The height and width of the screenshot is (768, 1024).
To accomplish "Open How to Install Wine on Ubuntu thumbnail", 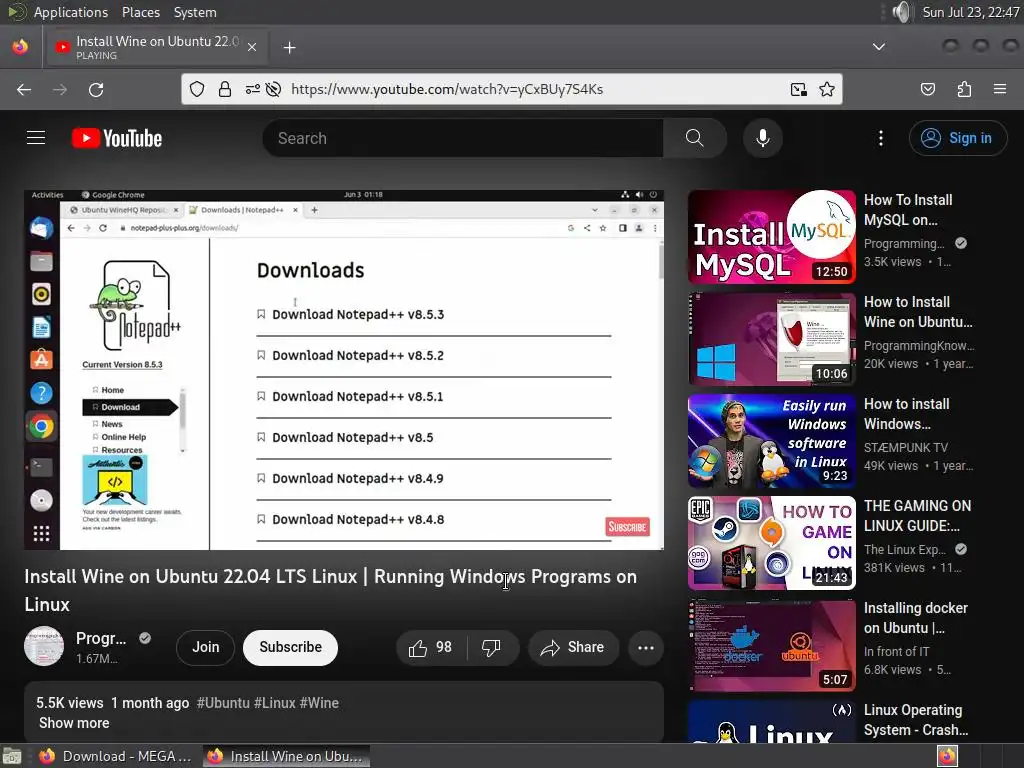I will click(x=771, y=339).
